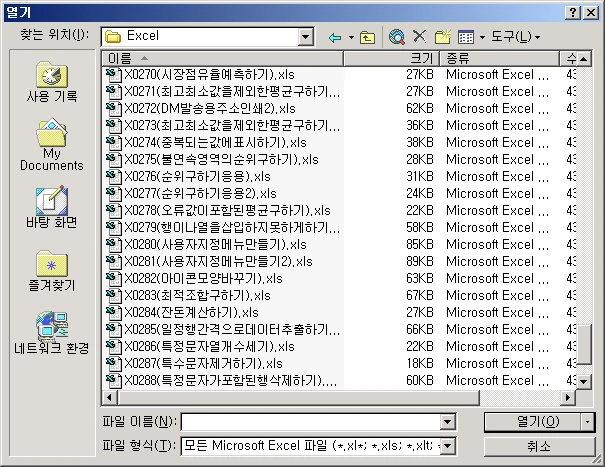Click the 62KB size cell of X0272
Image resolution: width=605 pixels, height=467 pixels.
tap(419, 108)
